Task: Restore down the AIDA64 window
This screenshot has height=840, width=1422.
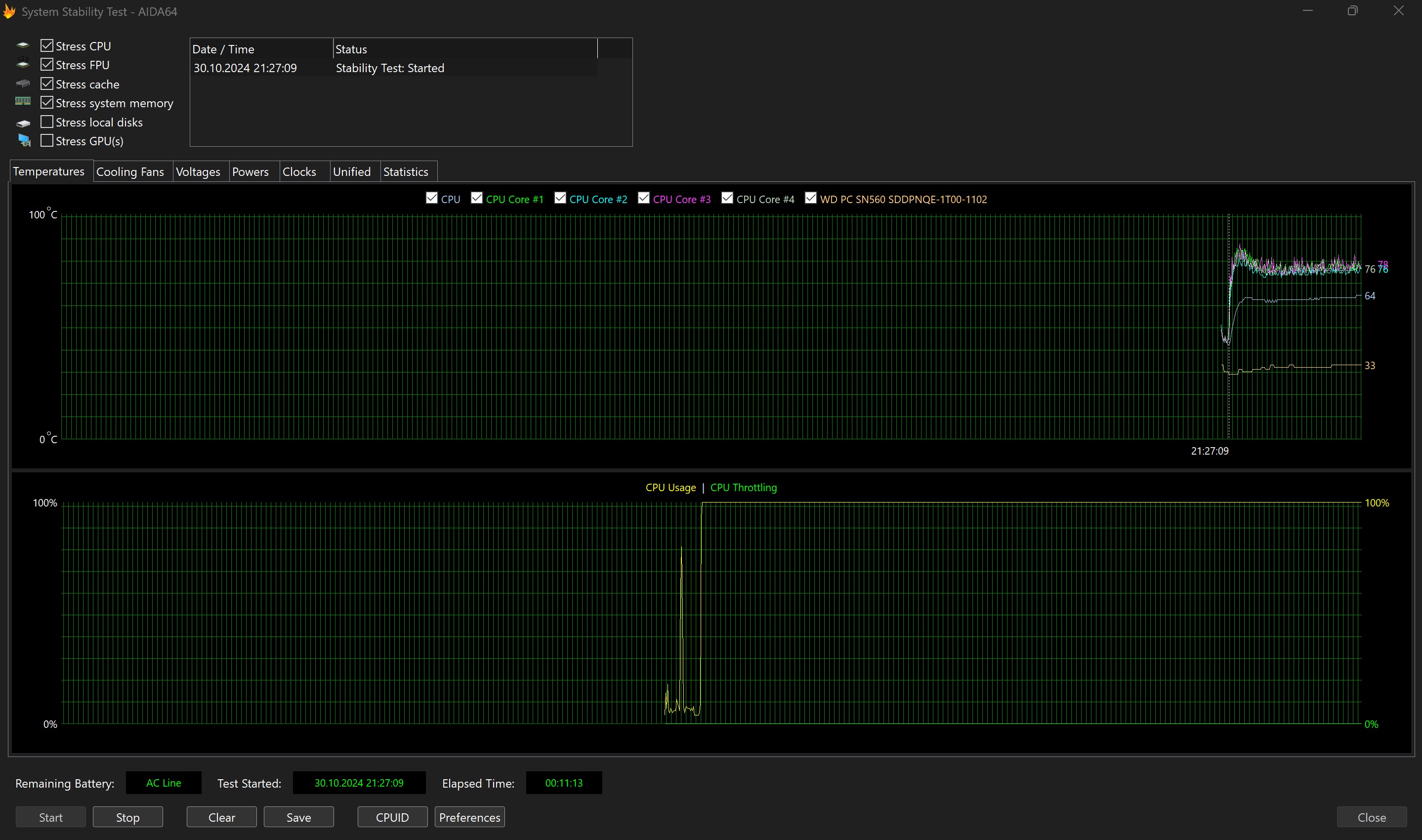Action: (x=1352, y=11)
